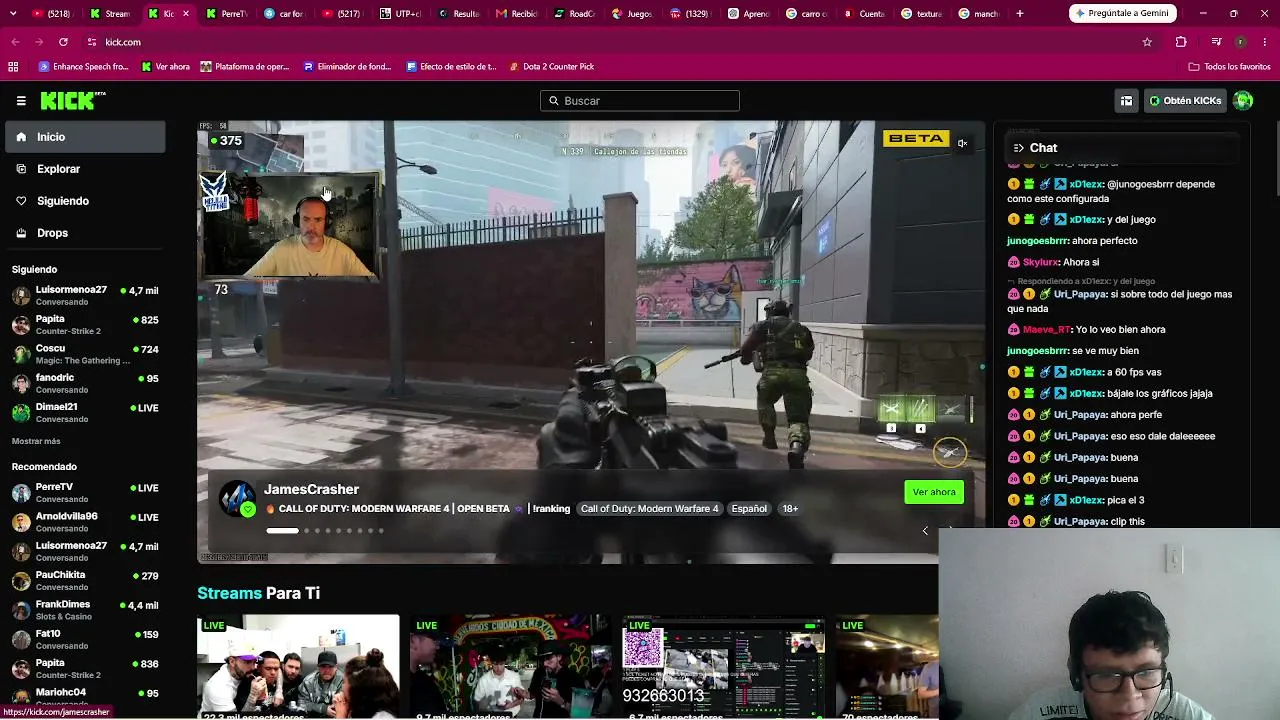The width and height of the screenshot is (1280, 720).
Task: Open the green user avatar menu
Action: (x=1243, y=101)
